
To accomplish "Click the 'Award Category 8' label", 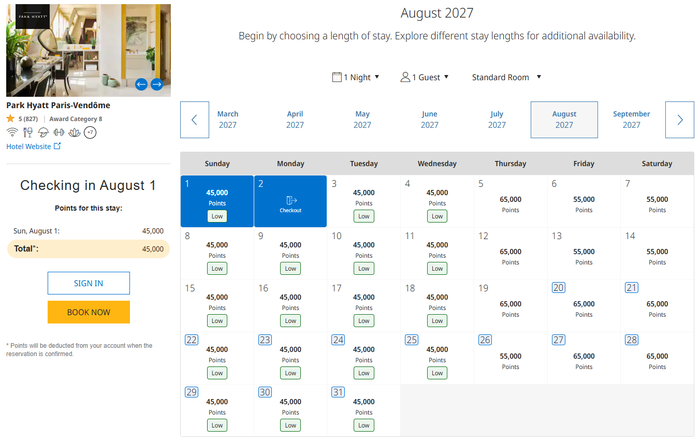I will point(75,119).
